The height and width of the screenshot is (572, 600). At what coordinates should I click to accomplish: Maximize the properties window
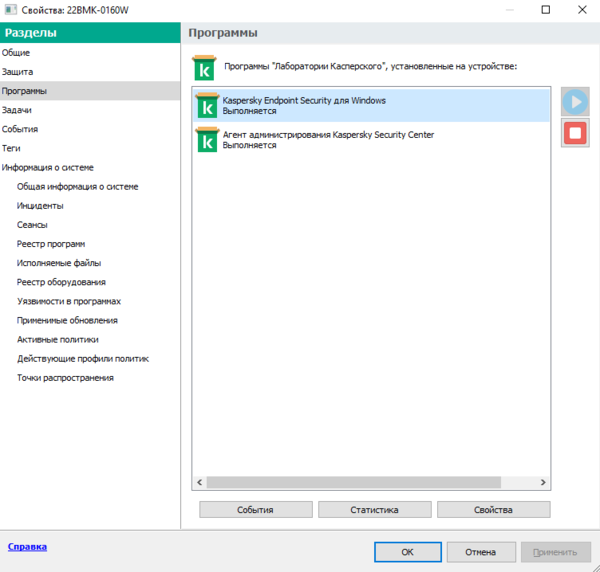546,10
